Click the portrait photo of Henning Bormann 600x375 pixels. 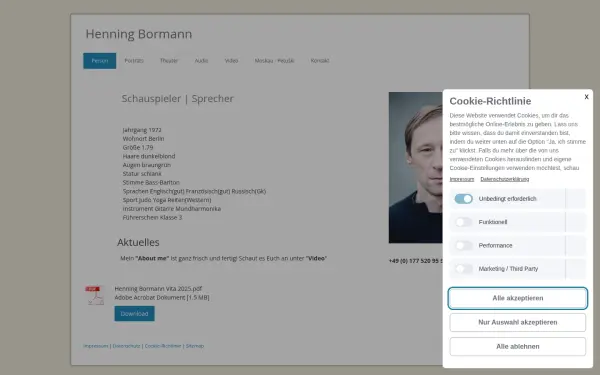(x=416, y=167)
